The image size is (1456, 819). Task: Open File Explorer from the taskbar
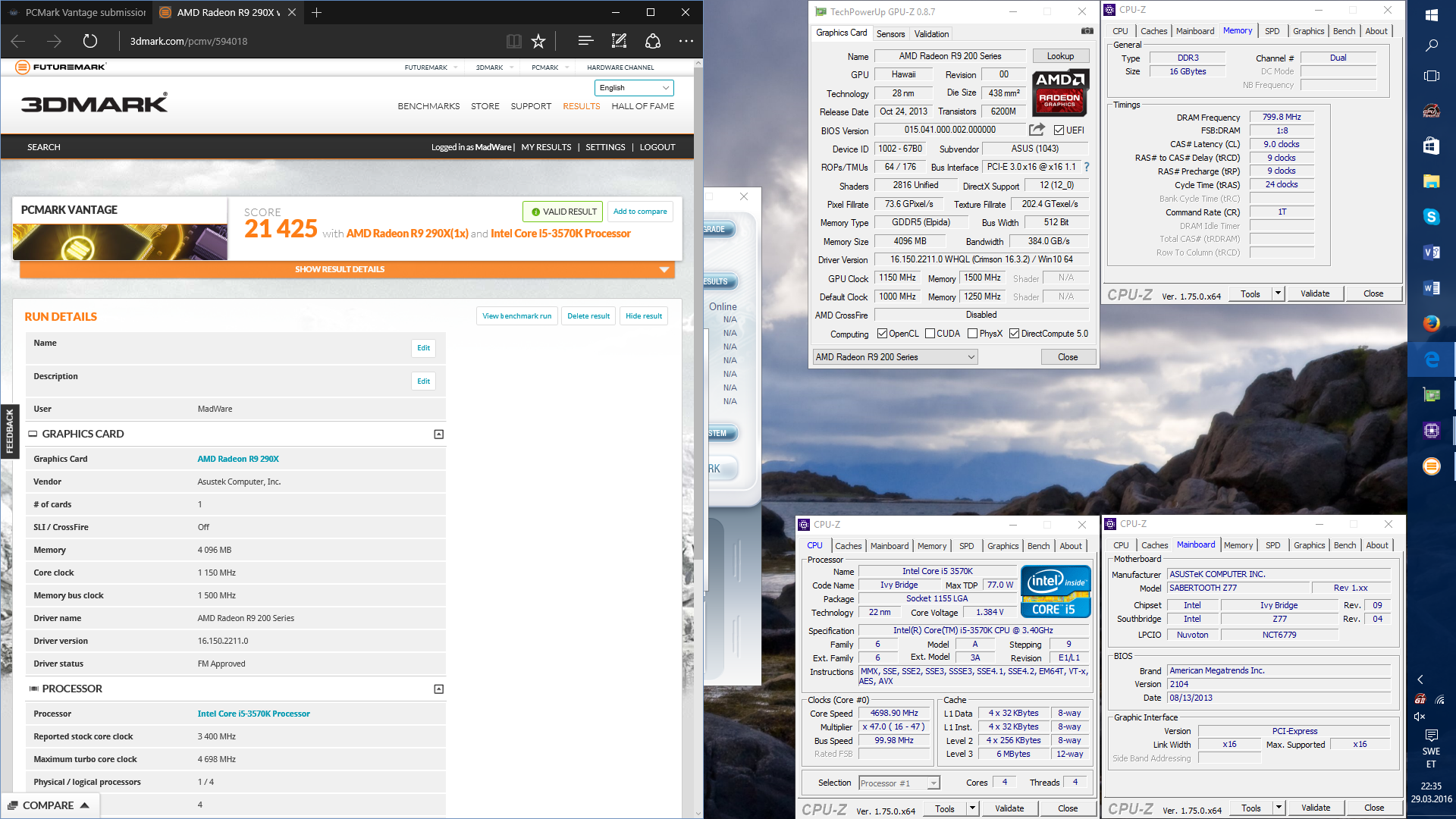(x=1432, y=181)
